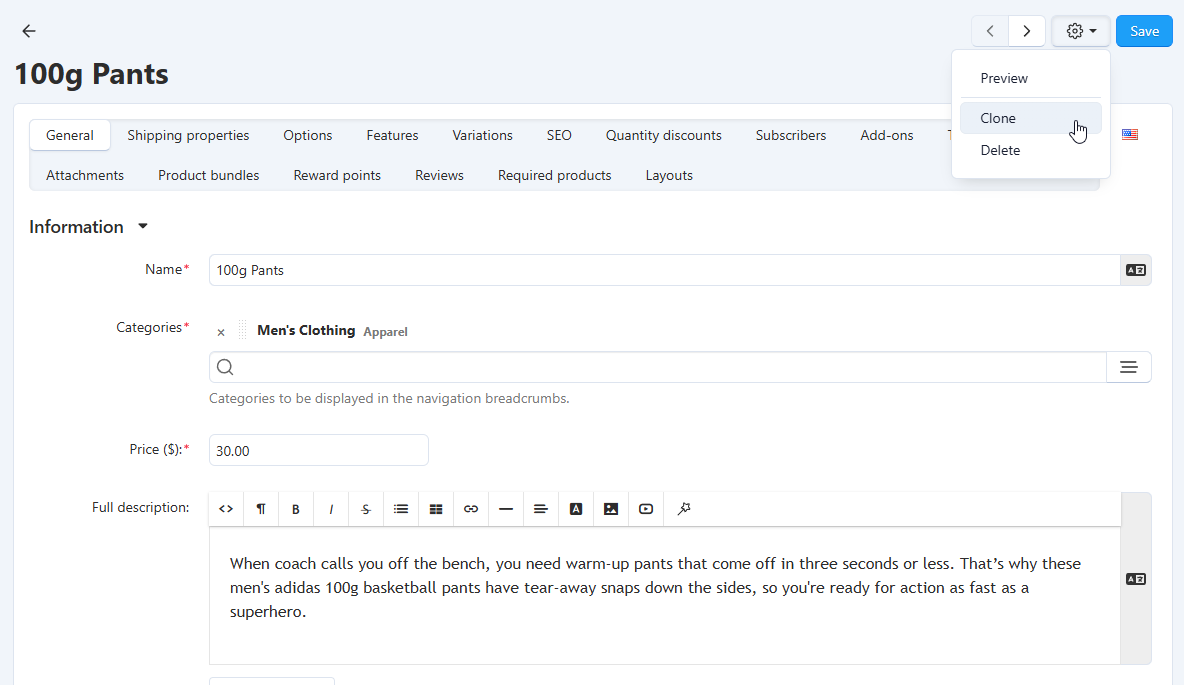
Task: Open the gear settings dropdown
Action: [x=1081, y=31]
